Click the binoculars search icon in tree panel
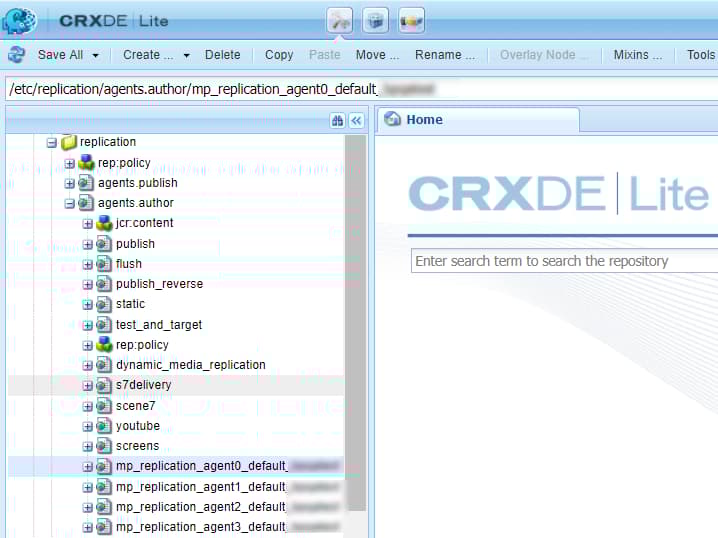 pyautogui.click(x=337, y=120)
